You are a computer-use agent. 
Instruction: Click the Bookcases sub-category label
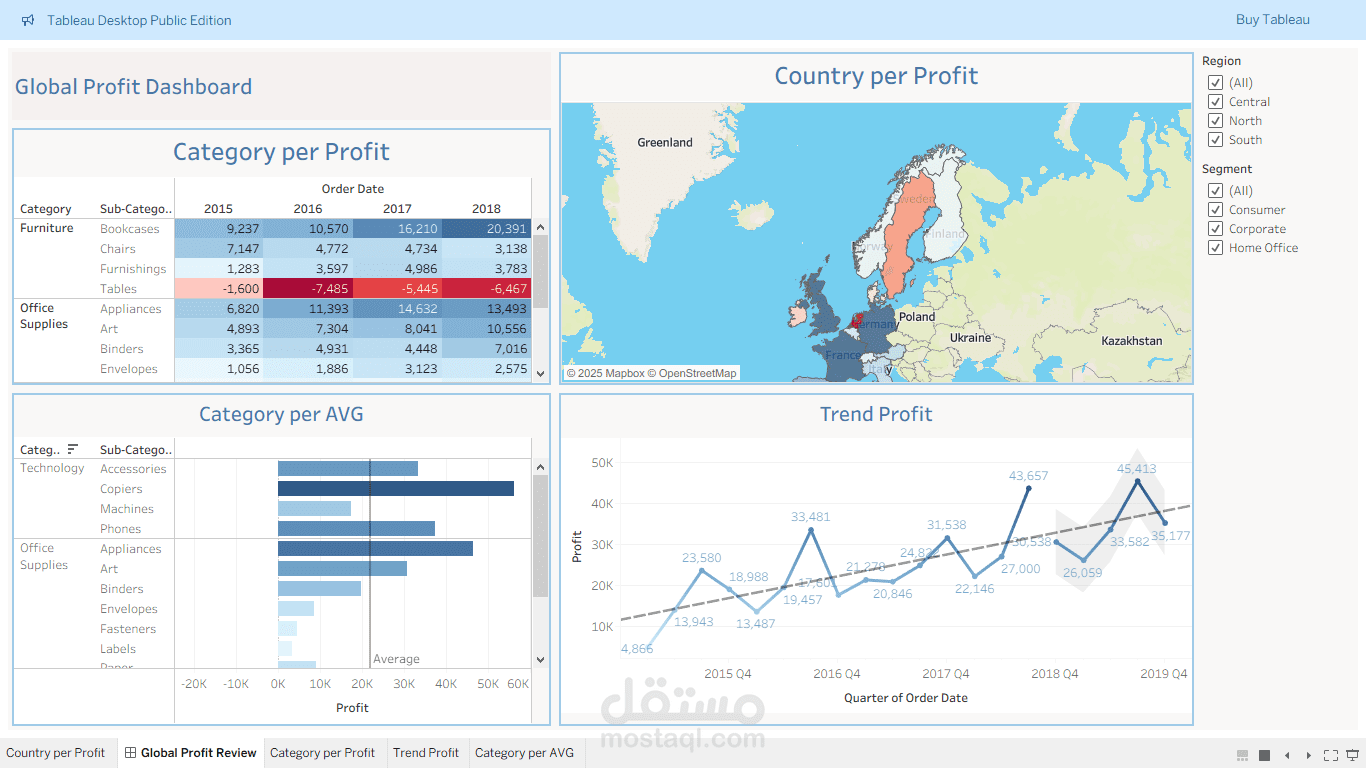point(130,229)
